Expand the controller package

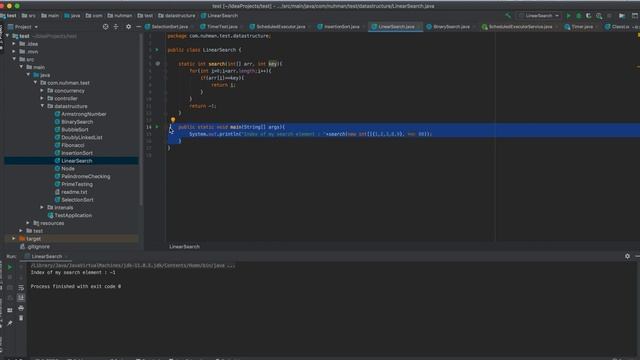42,98
